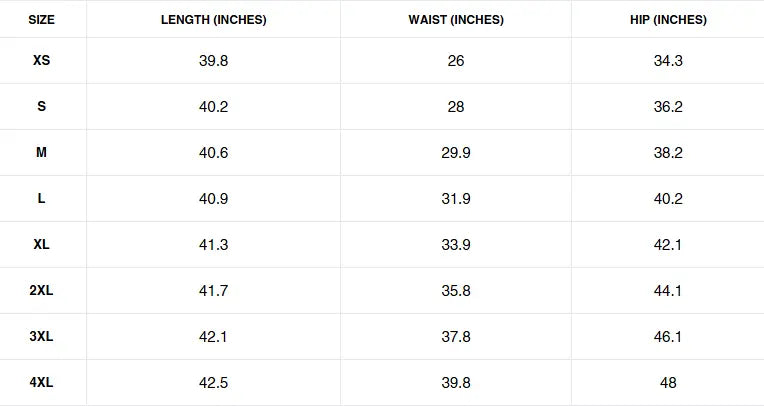Click the M hip value 38.2

point(668,153)
